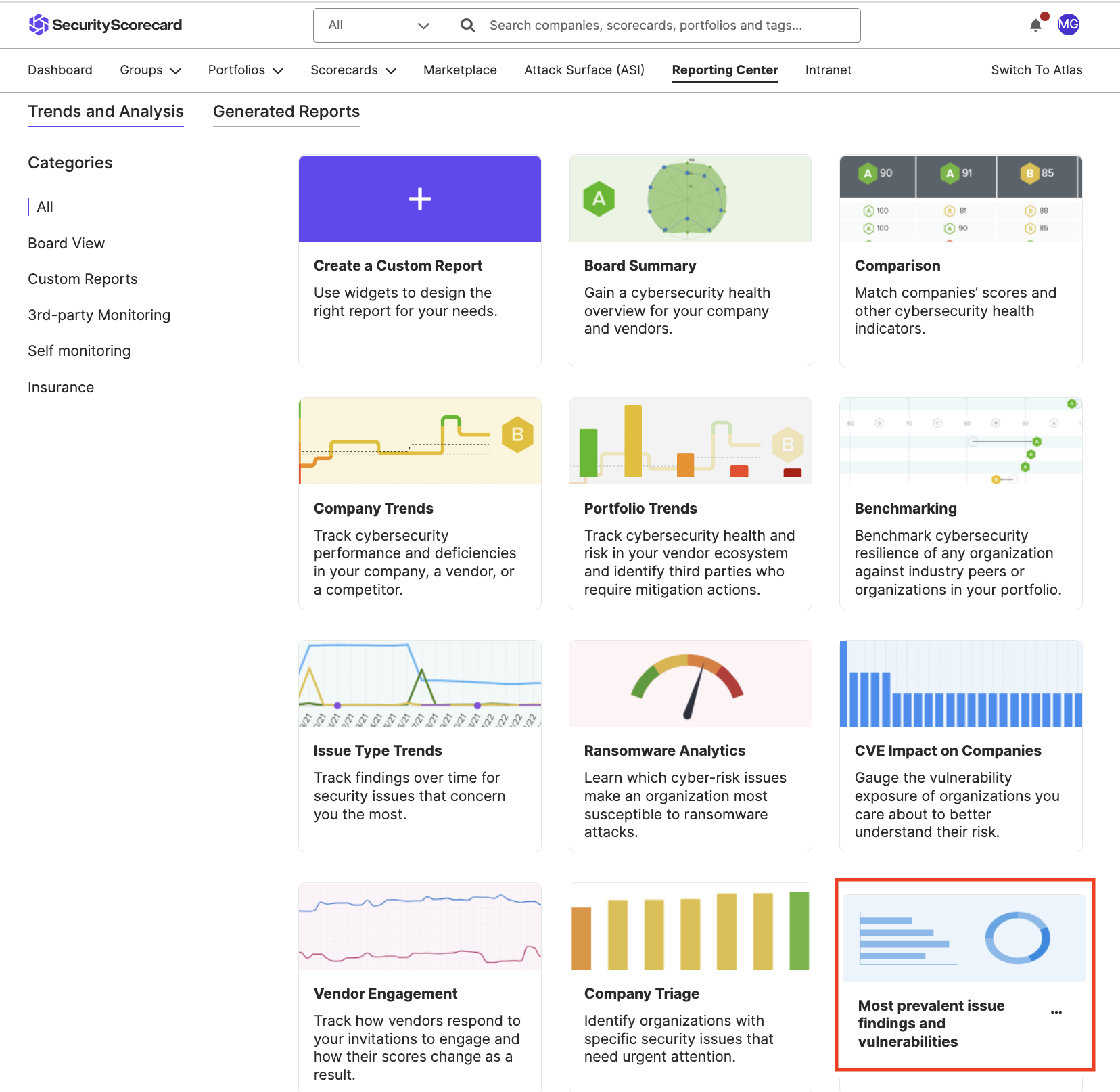The width and height of the screenshot is (1120, 1092).
Task: Click the search magnifier icon
Action: (467, 25)
